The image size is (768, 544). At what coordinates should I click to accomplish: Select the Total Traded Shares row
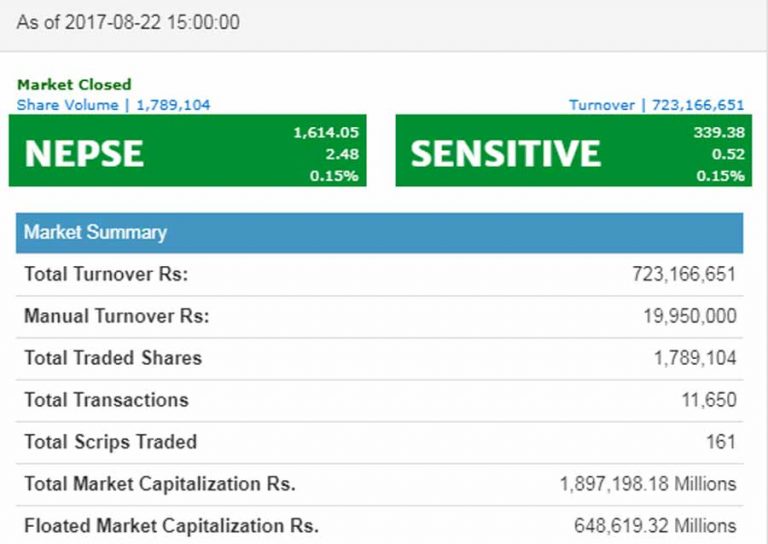pyautogui.click(x=380, y=358)
